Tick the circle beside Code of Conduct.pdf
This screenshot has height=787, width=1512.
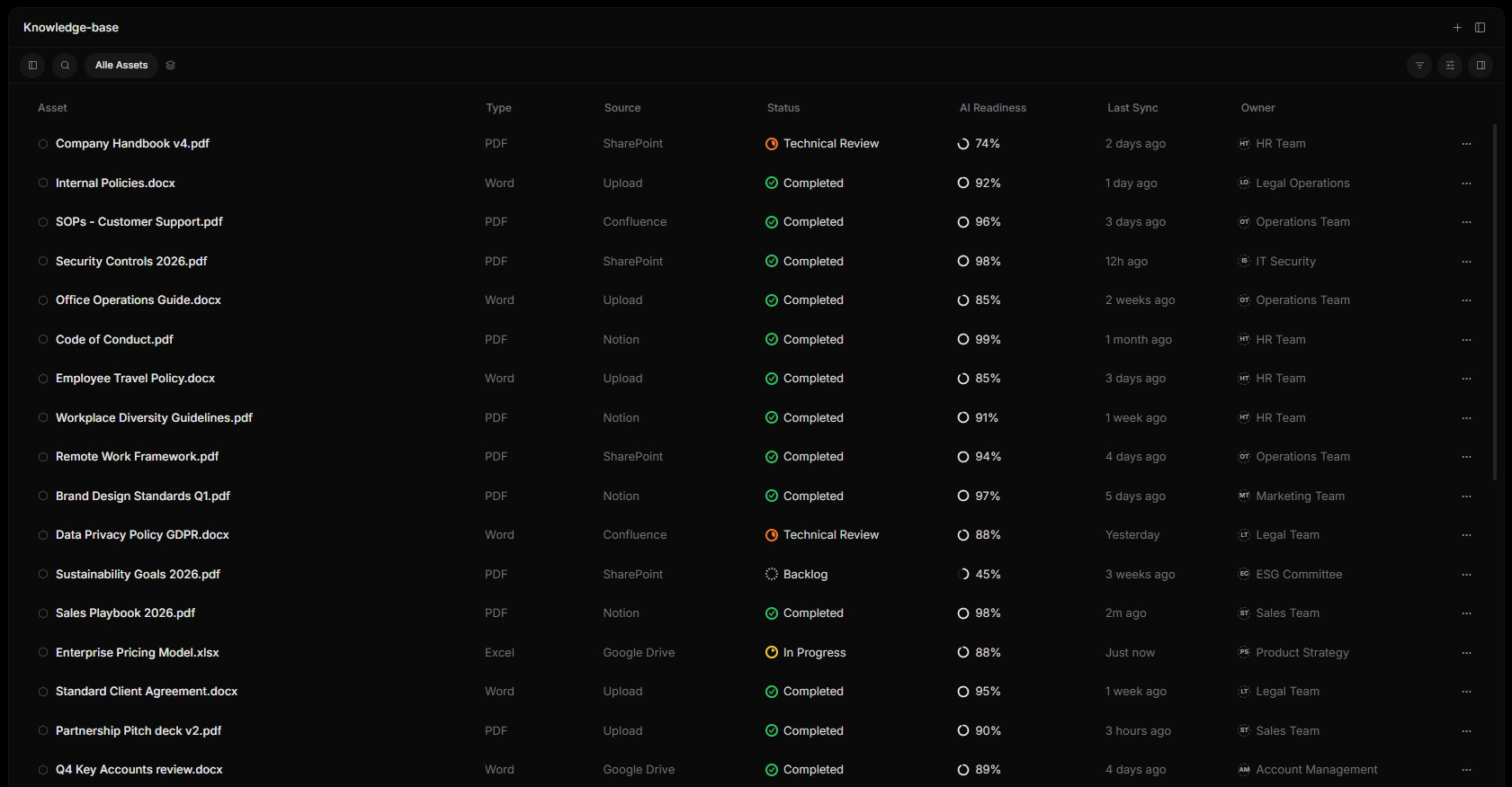tap(42, 340)
